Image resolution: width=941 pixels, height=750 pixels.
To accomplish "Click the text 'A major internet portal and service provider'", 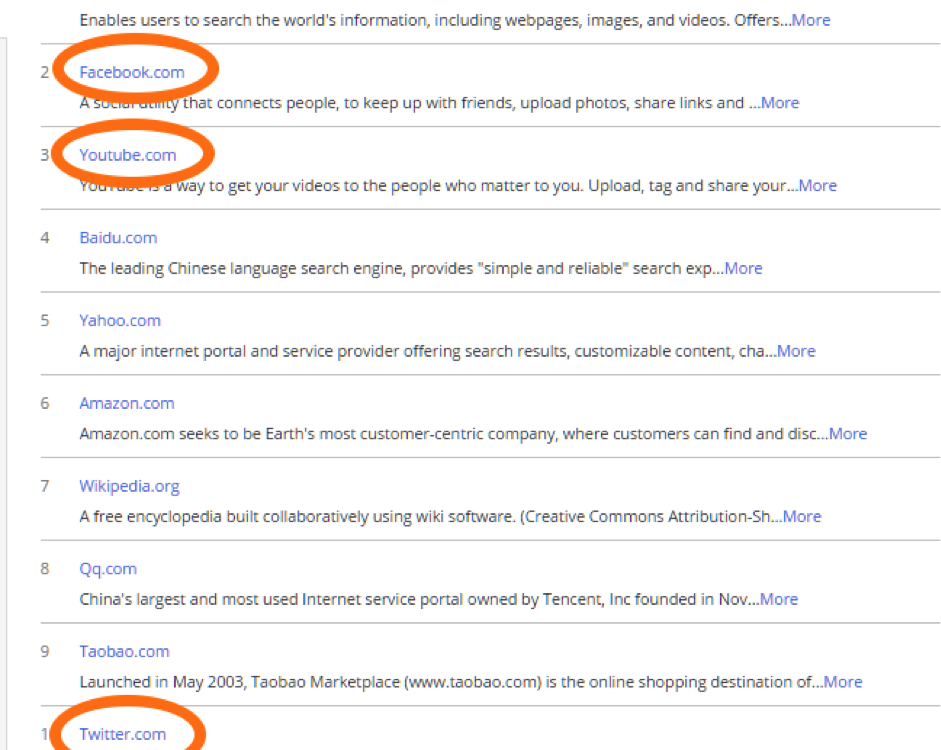I will 239,351.
